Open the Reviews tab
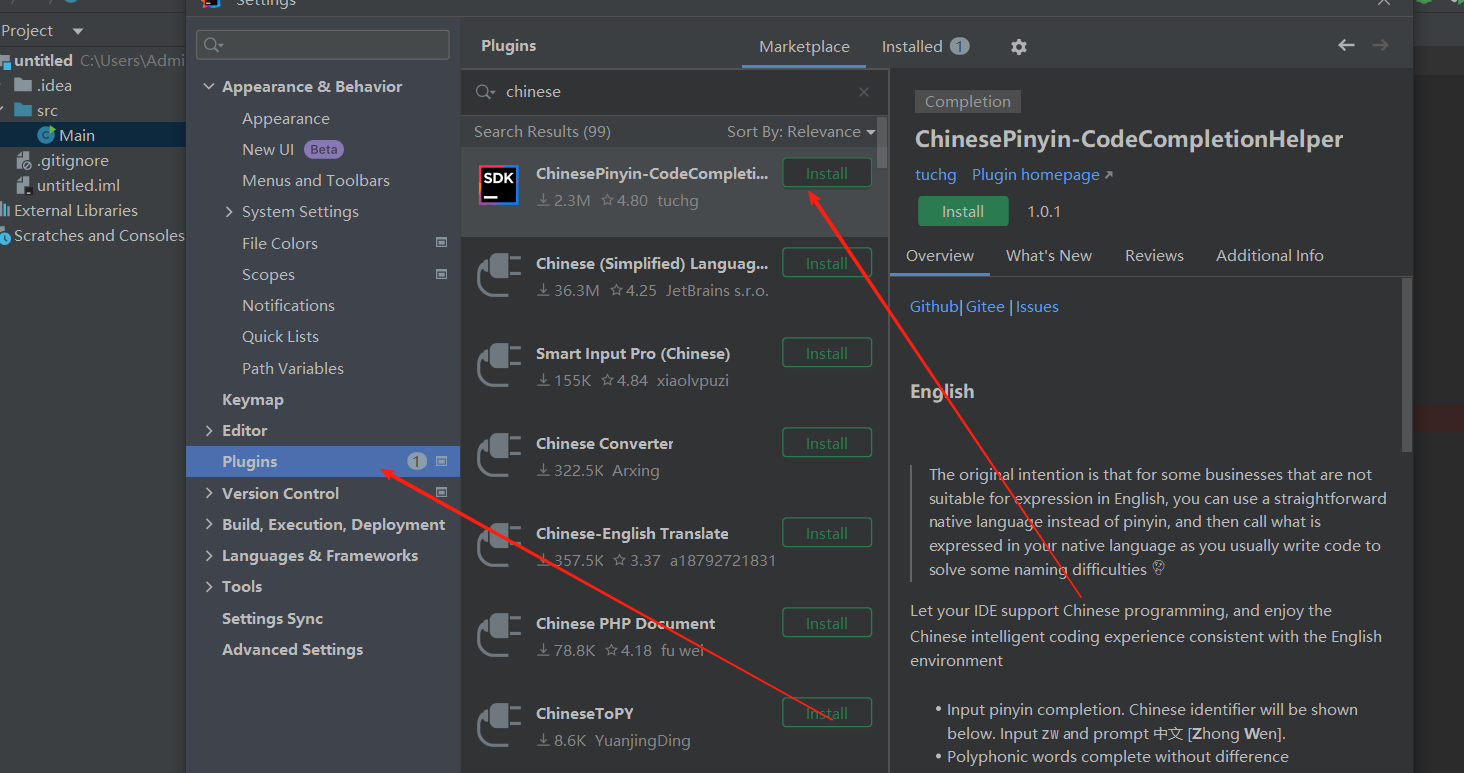Viewport: 1464px width, 773px height. pyautogui.click(x=1154, y=256)
